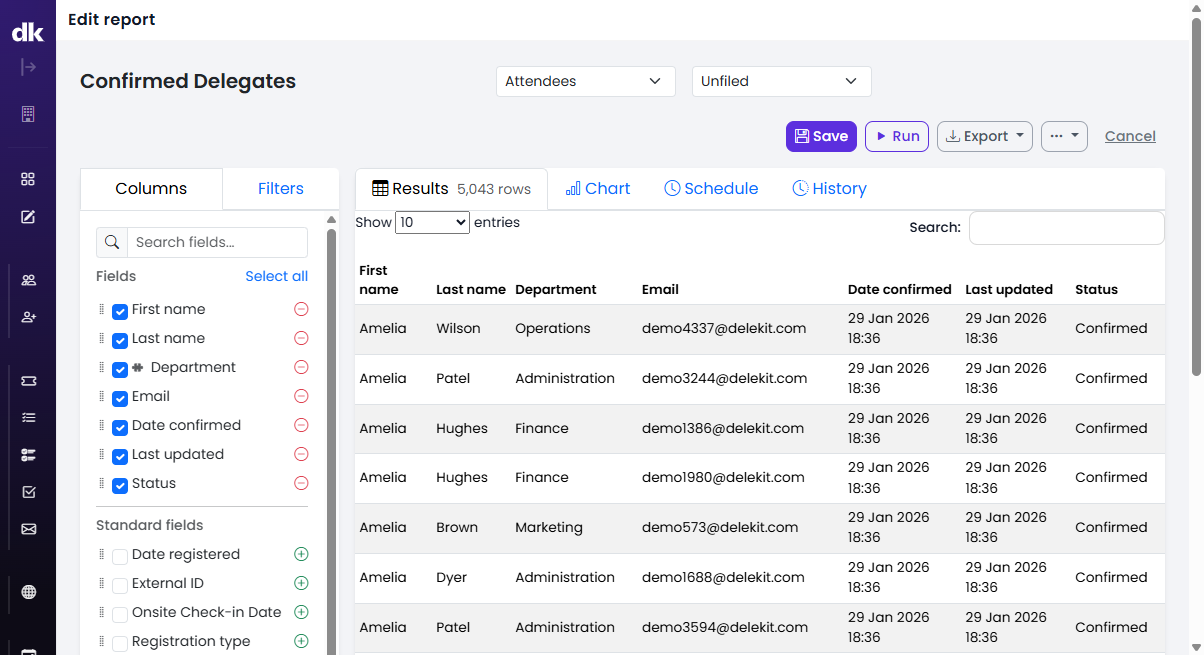
Task: Check the Date registered checkbox
Action: (x=120, y=556)
